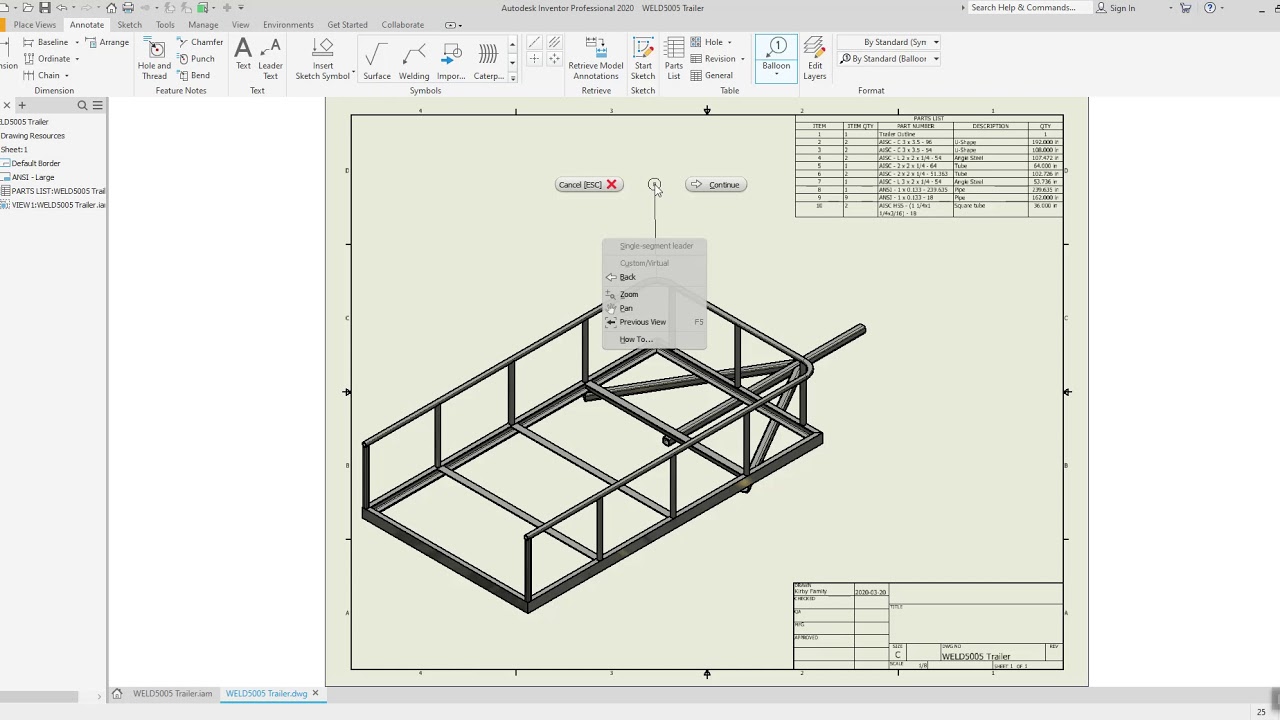The image size is (1280, 720).
Task: Open the Help question mark icon
Action: 1210,8
